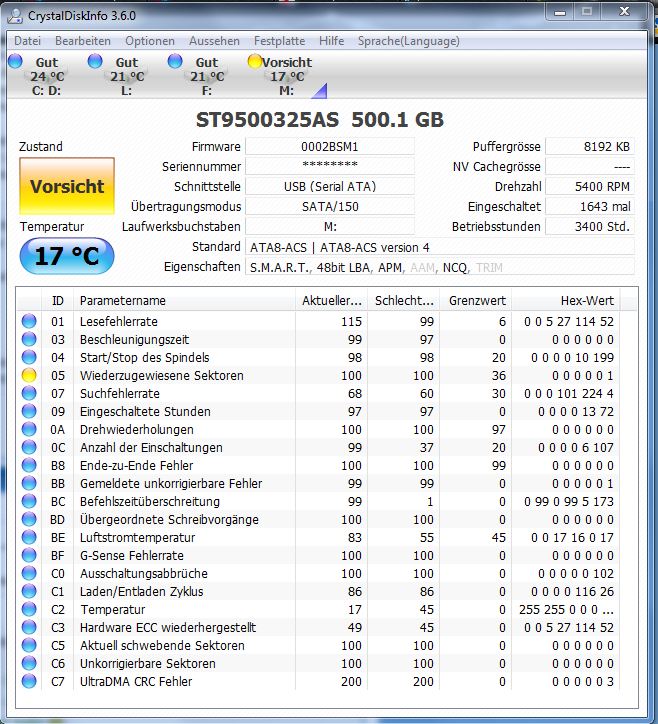Click status orb for G-Sense Fehlerrate

pyautogui.click(x=29, y=555)
